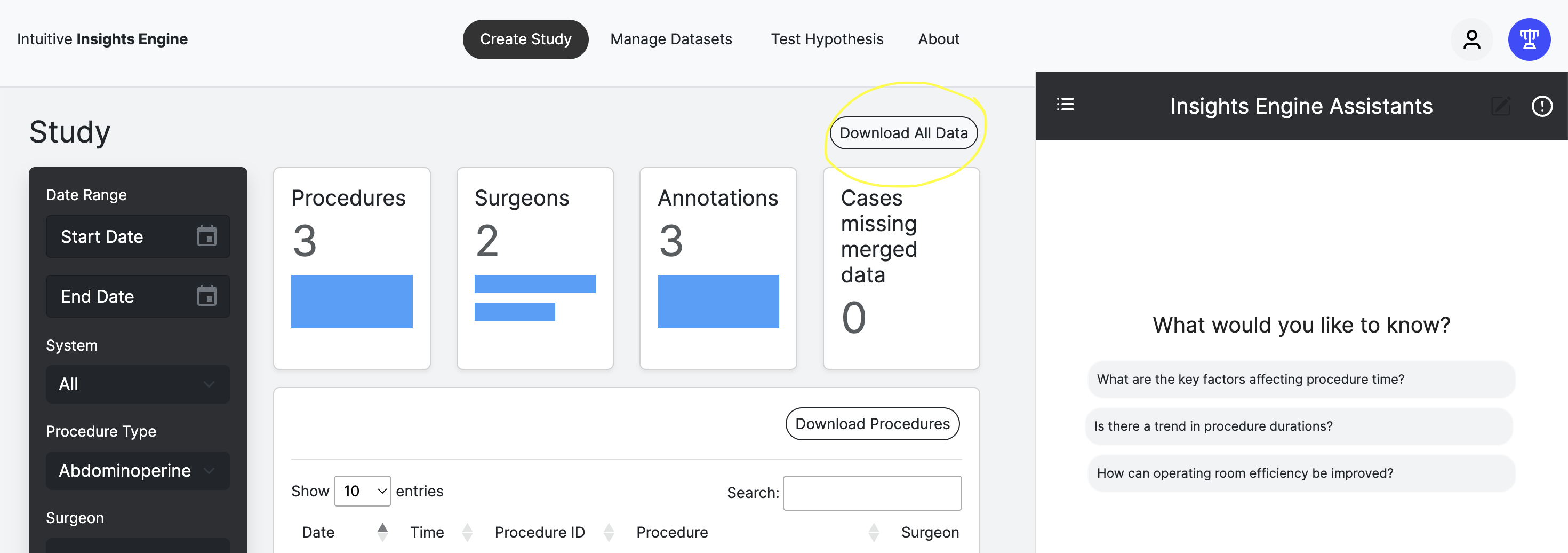Open Test Hypothesis page
Screen dimensions: 1568x553
[827, 39]
